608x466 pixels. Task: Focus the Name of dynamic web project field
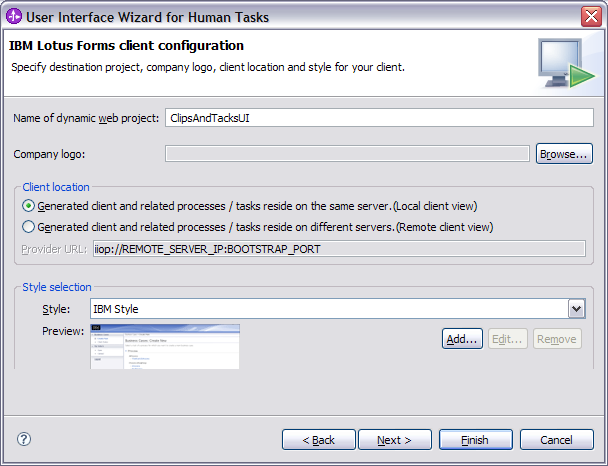click(x=379, y=117)
